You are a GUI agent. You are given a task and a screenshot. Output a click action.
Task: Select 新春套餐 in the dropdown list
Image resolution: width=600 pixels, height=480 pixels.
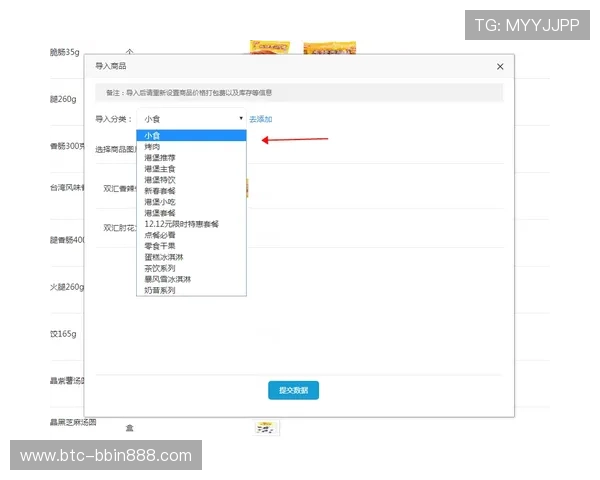[191, 191]
